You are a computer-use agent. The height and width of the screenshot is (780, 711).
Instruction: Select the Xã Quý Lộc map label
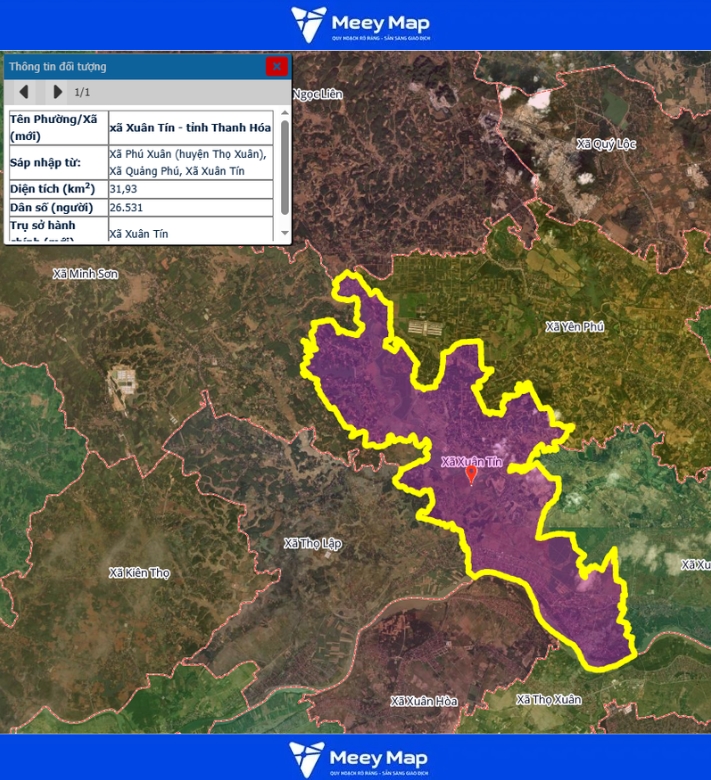[x=606, y=144]
